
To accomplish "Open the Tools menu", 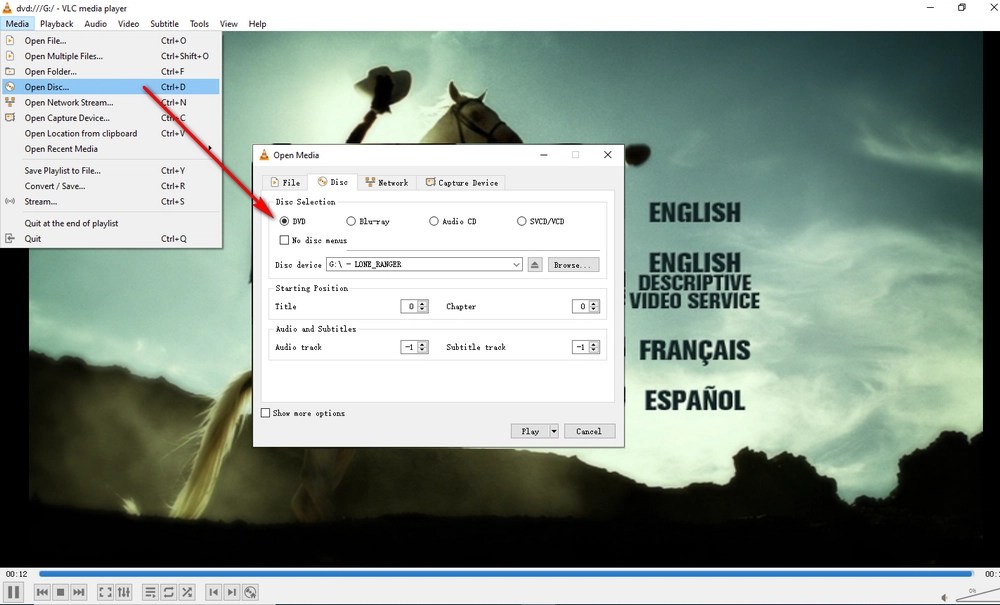I will pos(199,24).
